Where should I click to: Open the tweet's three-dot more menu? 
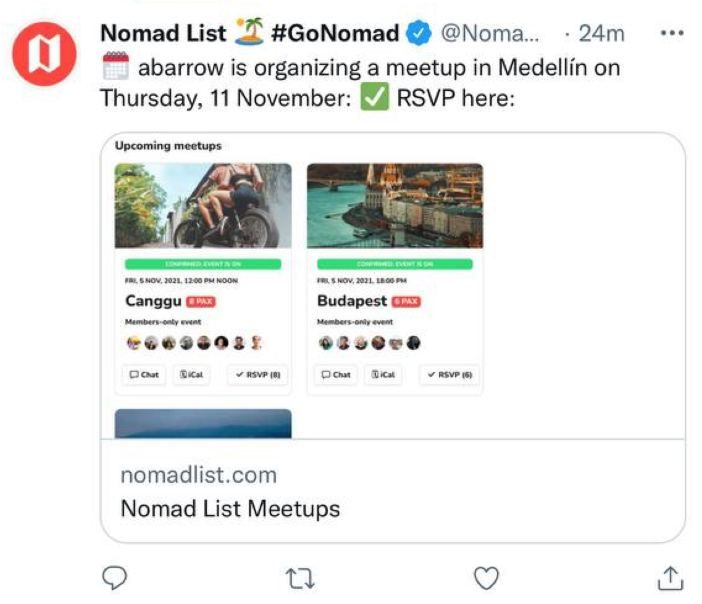[x=671, y=33]
